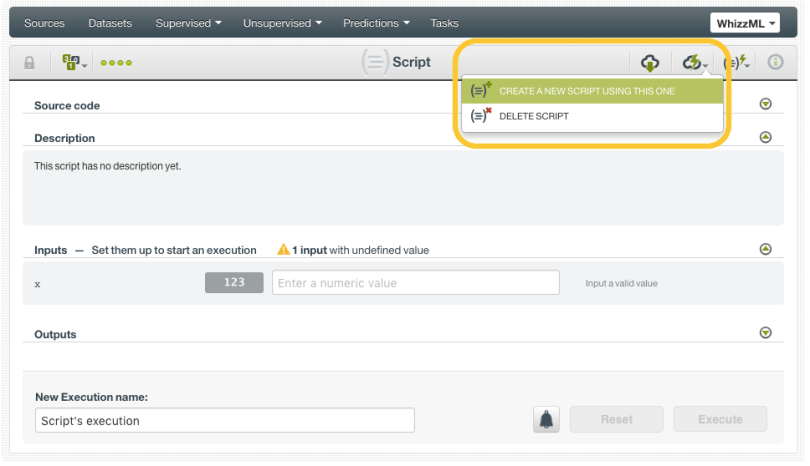This screenshot has height=466, width=810.
Task: Click the bell notification icon
Action: click(546, 420)
